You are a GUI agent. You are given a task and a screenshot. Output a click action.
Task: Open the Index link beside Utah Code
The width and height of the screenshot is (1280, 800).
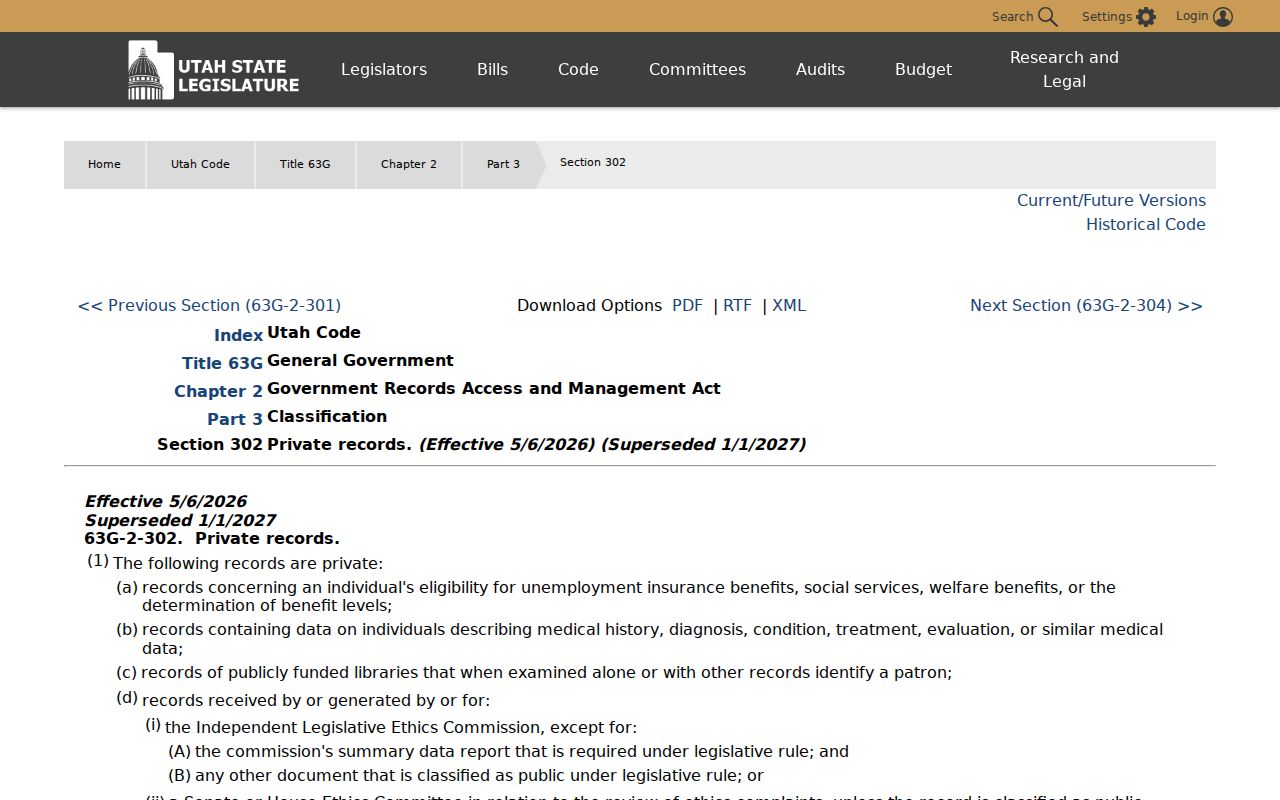click(x=238, y=335)
